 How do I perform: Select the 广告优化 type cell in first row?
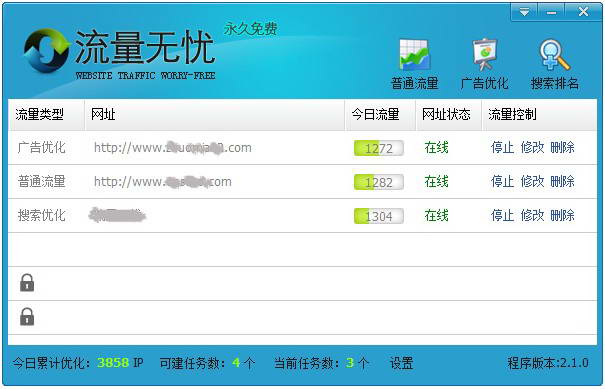click(42, 147)
